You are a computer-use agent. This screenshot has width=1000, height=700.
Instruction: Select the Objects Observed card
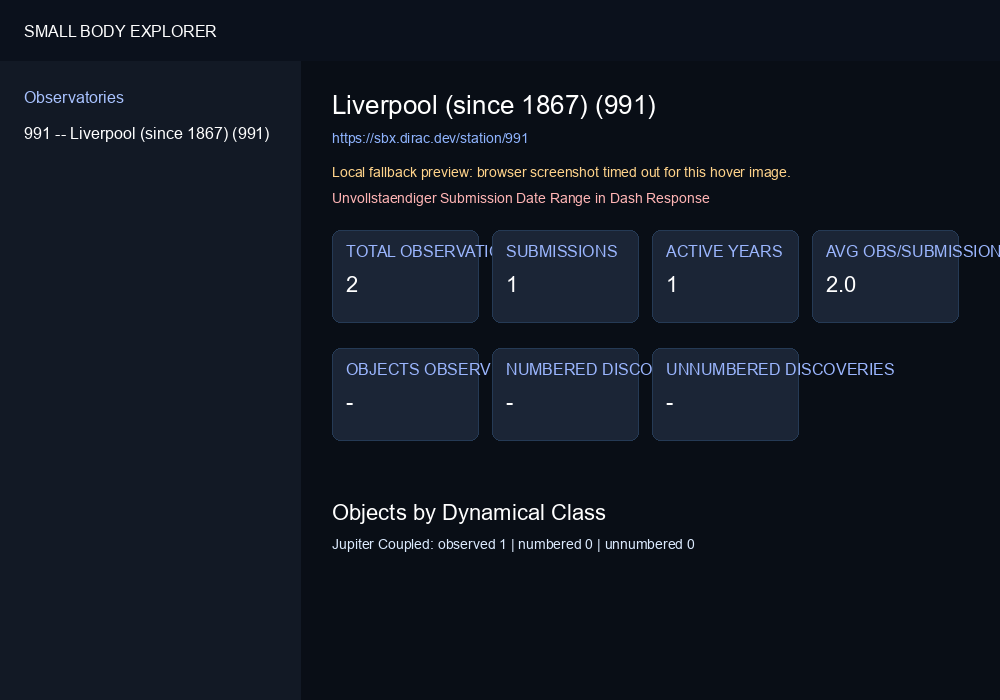click(x=406, y=395)
